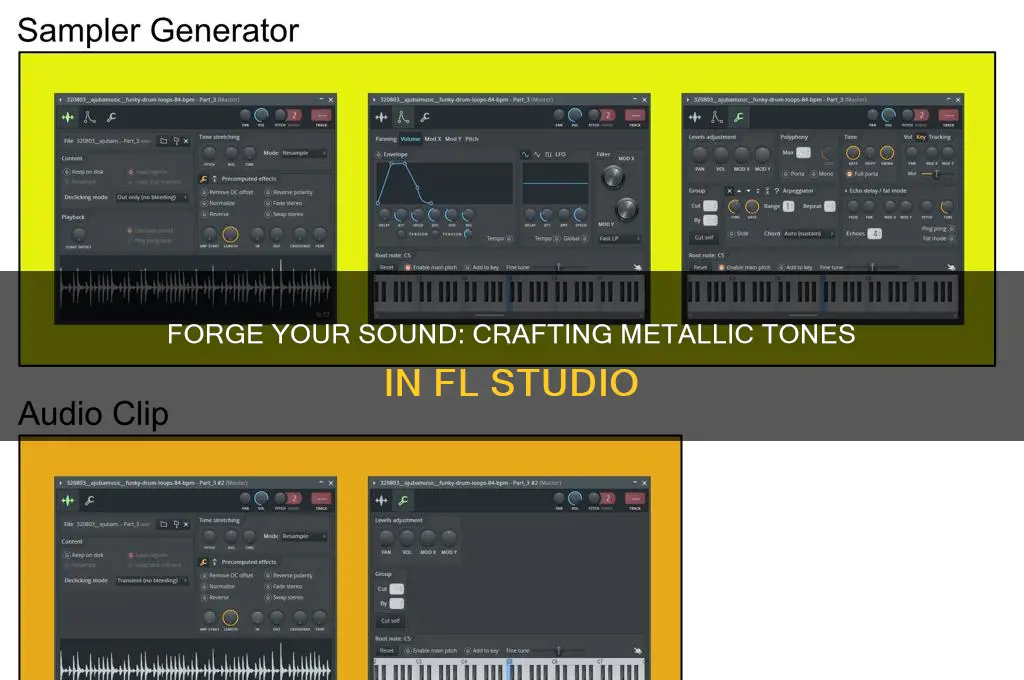Open the Declicking mode dropdown showing Transient
1024x680 pixels.
click(152, 580)
